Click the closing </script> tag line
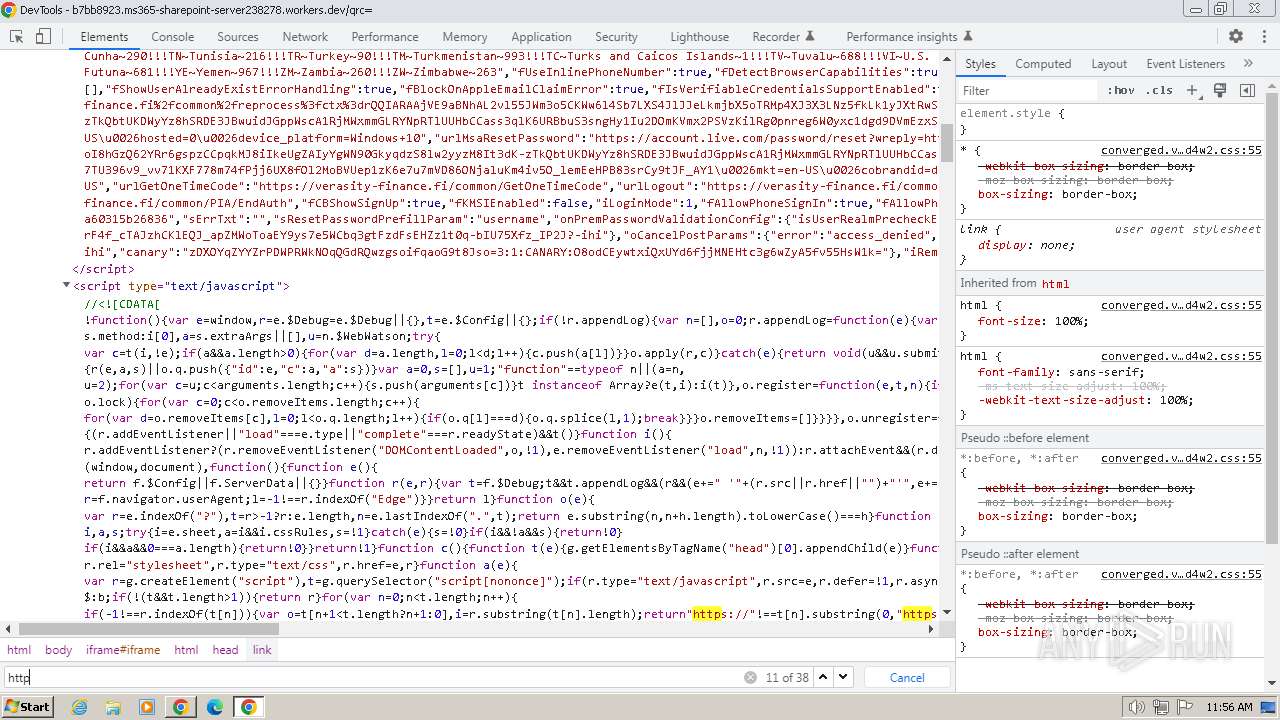The image size is (1280, 720). pos(103,269)
